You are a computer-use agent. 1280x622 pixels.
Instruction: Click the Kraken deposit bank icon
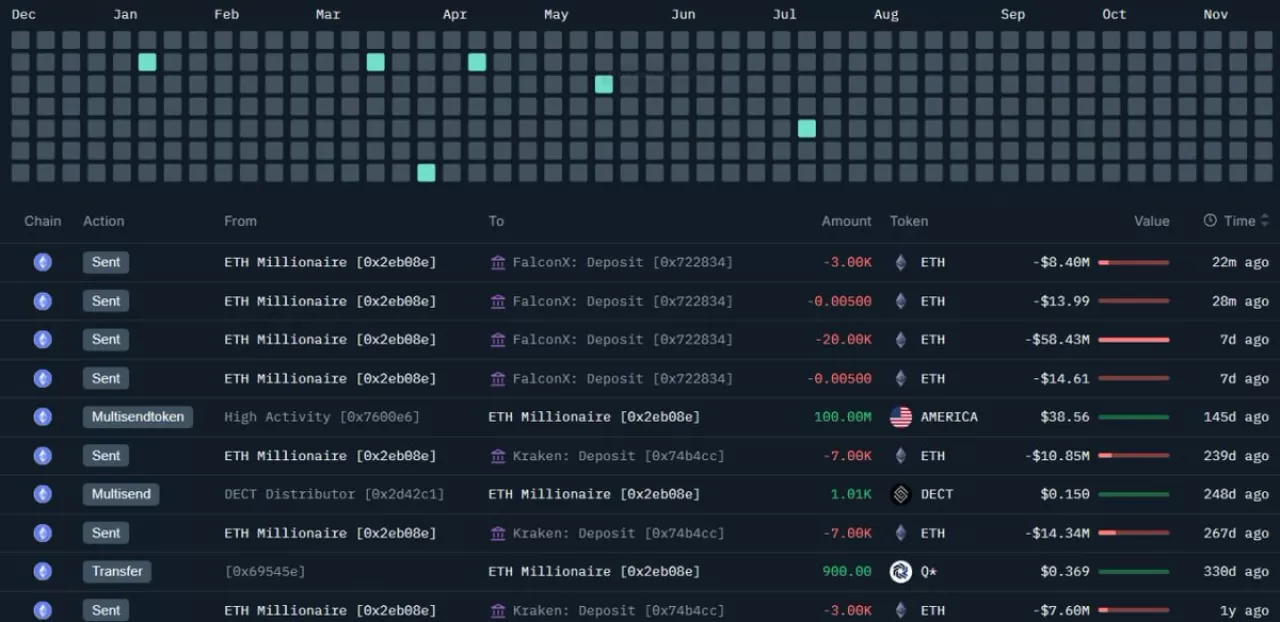coord(498,456)
